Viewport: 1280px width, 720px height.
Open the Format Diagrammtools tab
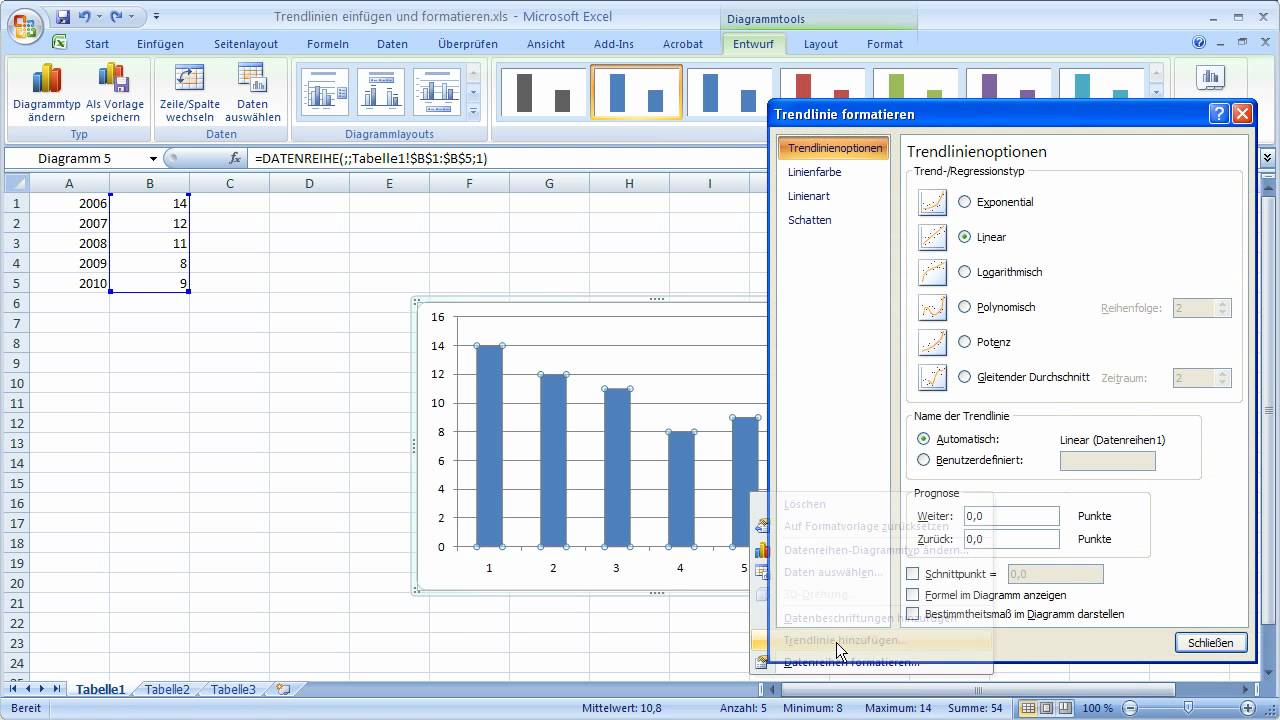point(885,44)
